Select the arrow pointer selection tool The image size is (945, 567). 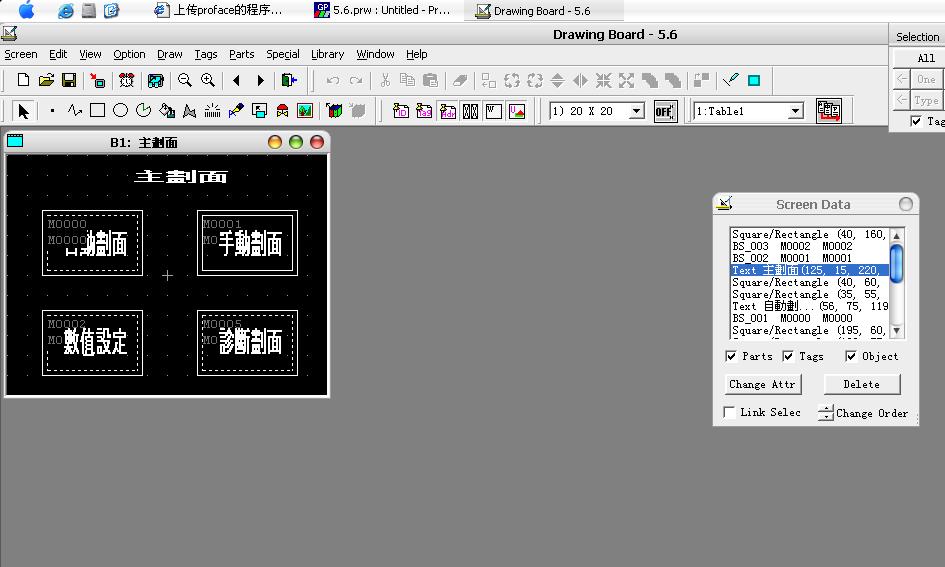click(x=24, y=111)
